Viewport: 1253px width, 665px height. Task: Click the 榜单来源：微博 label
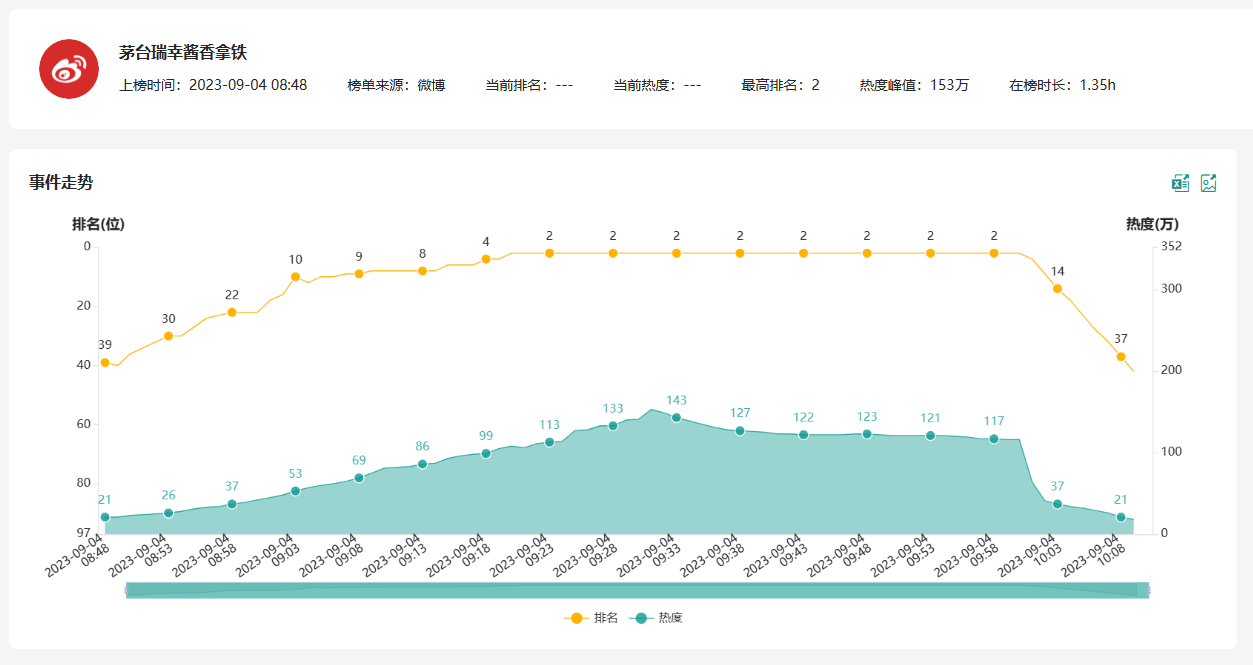[x=396, y=85]
